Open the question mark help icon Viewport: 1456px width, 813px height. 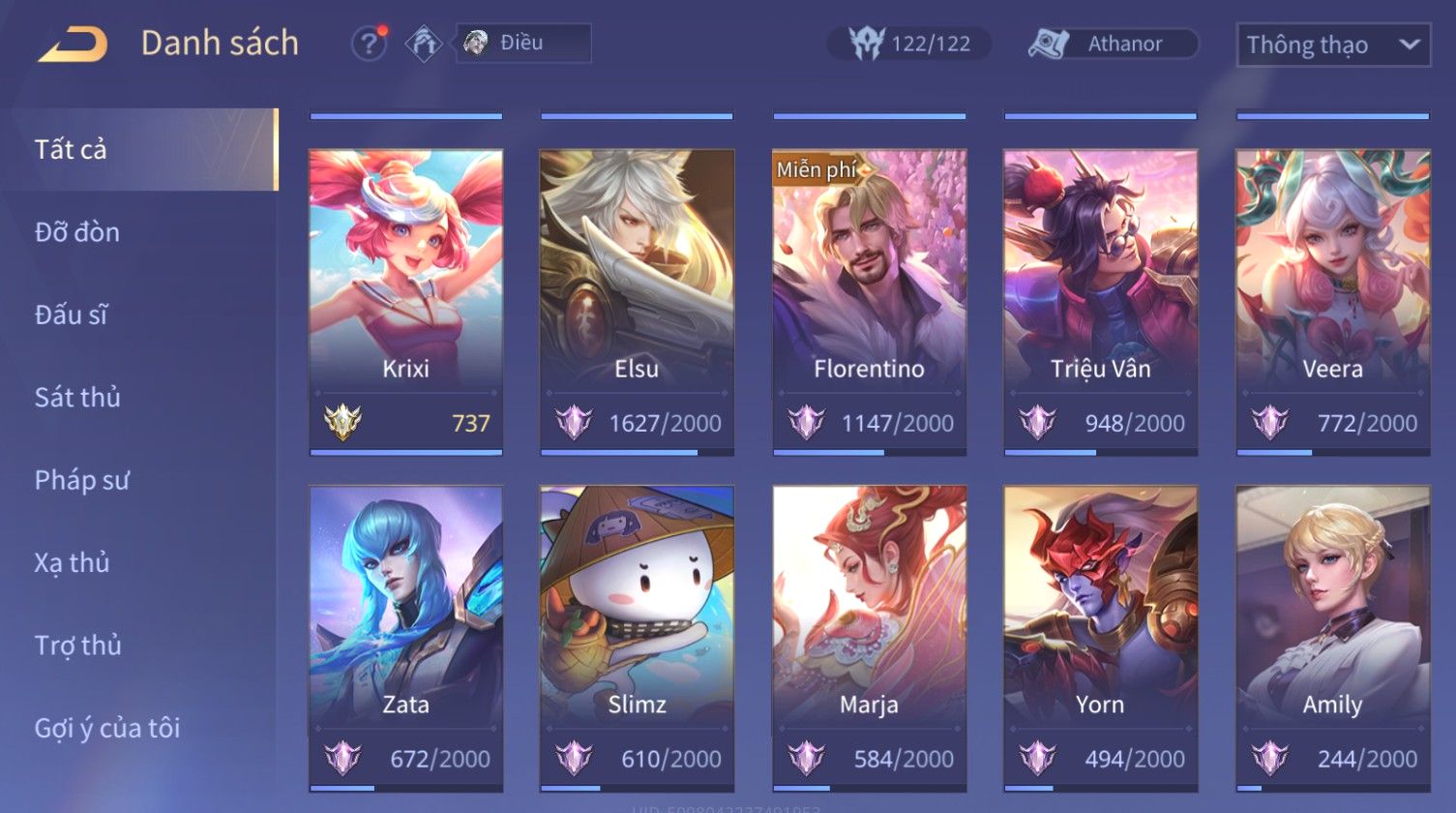click(x=369, y=44)
